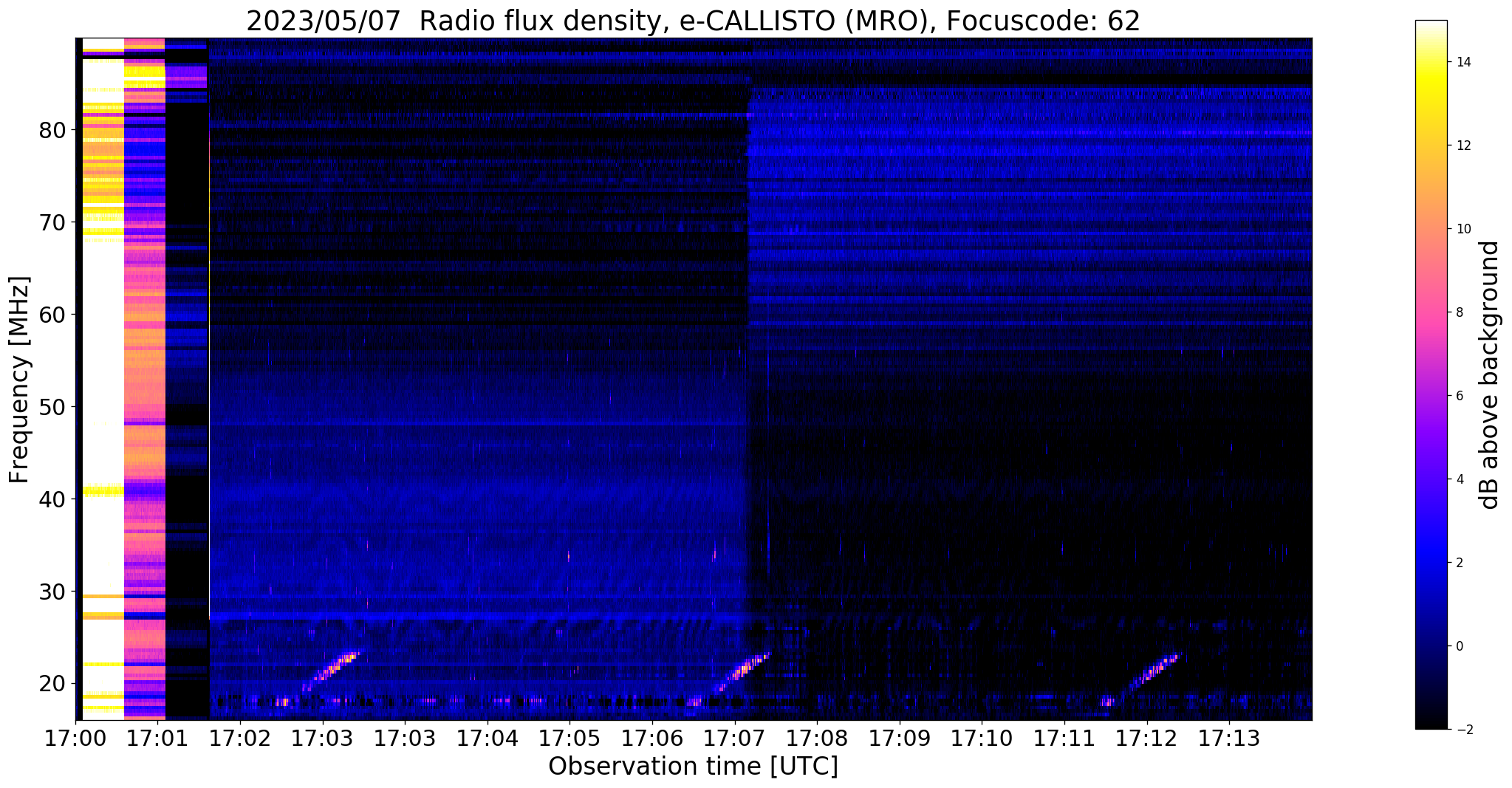This screenshot has height=788, width=1512.
Task: Select the 17:08 tick label on time axis
Action: point(817,739)
